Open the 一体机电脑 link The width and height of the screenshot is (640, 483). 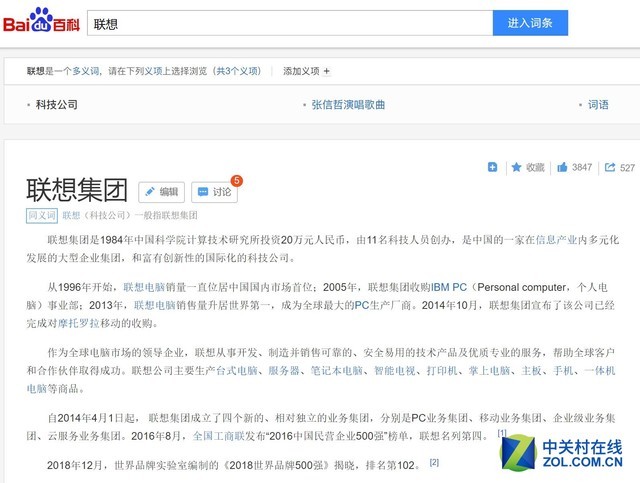[600, 370]
